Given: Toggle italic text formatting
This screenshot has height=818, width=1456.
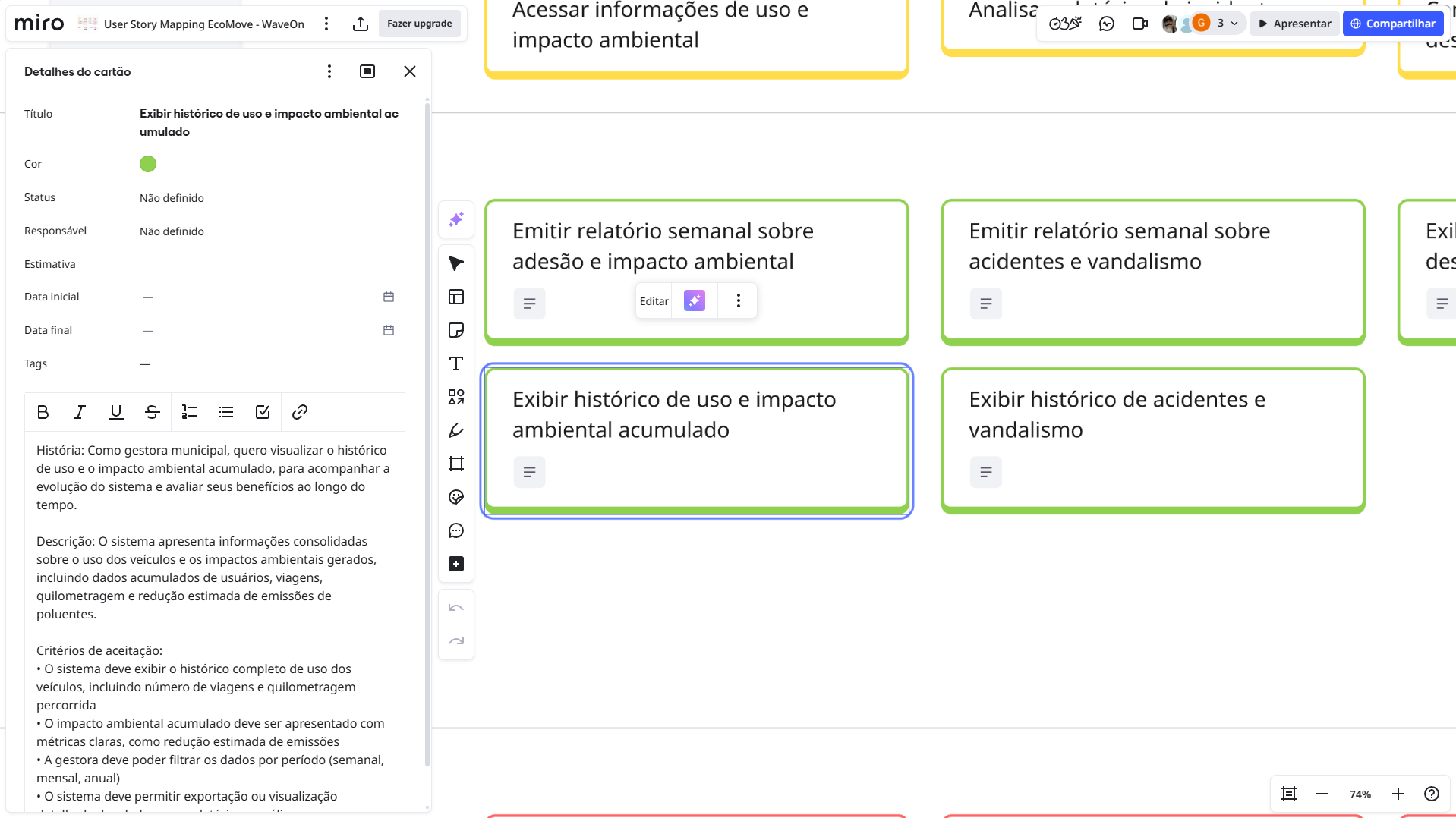Looking at the screenshot, I should pos(79,412).
